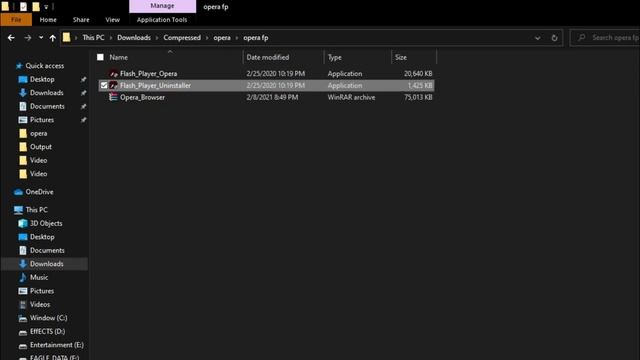Open the Output folder in sidebar

coord(41,147)
